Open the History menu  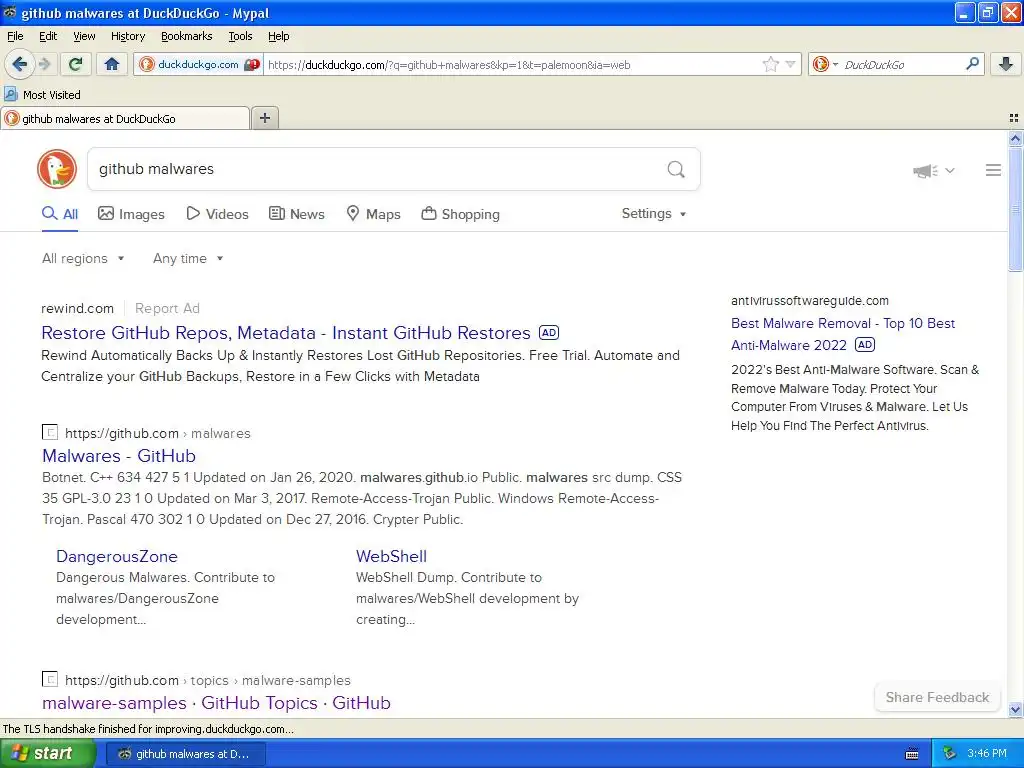tap(127, 36)
